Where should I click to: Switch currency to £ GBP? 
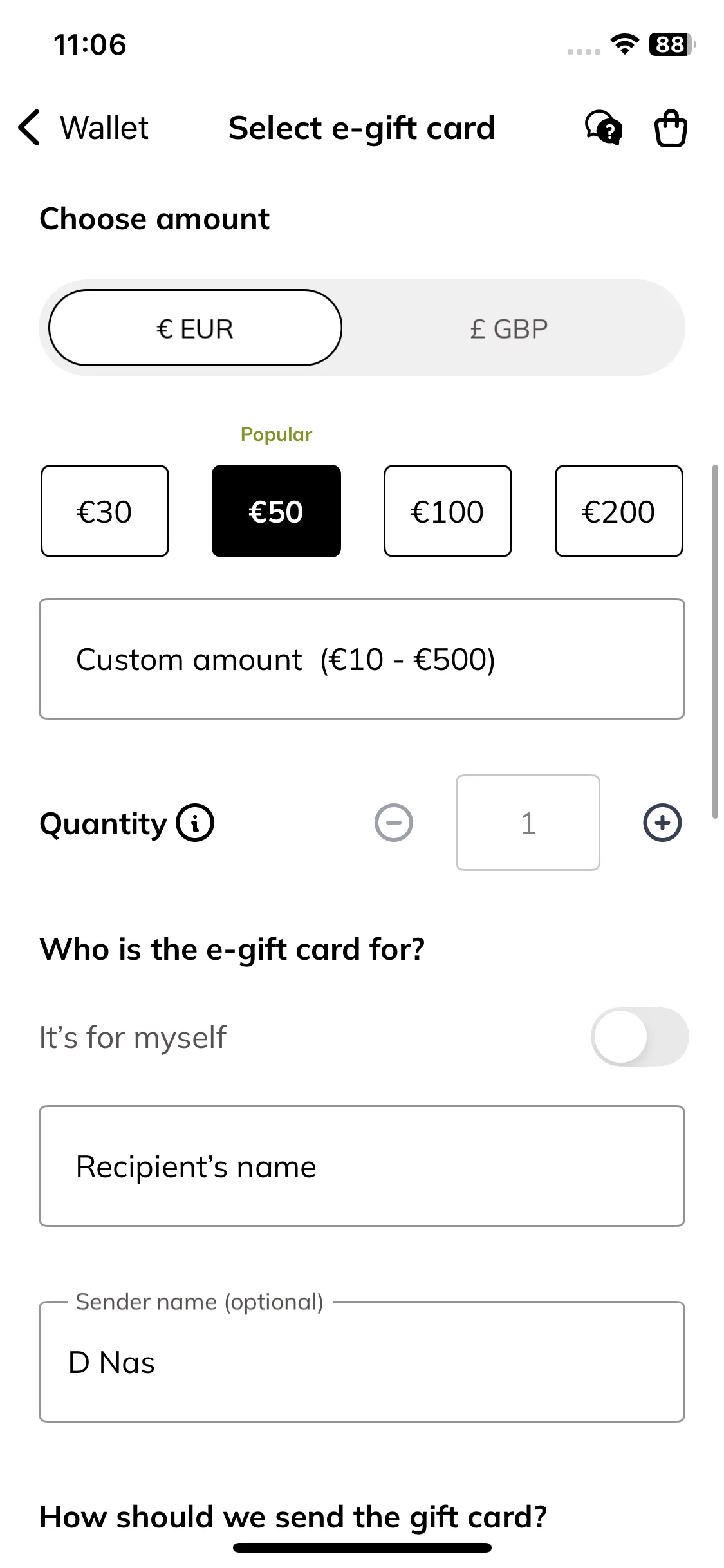pos(508,328)
